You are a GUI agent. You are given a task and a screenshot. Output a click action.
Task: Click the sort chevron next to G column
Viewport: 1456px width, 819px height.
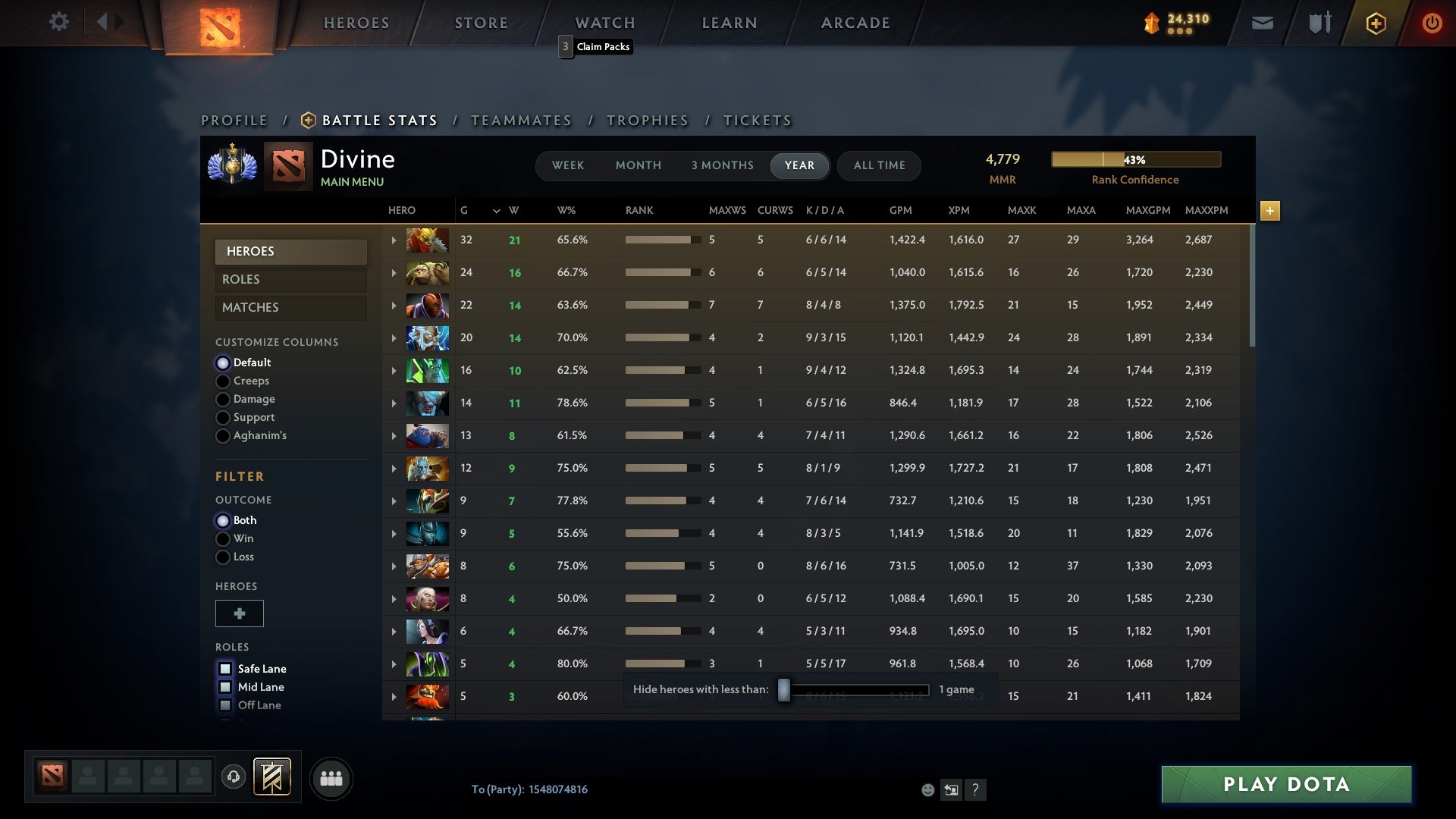[x=497, y=211]
